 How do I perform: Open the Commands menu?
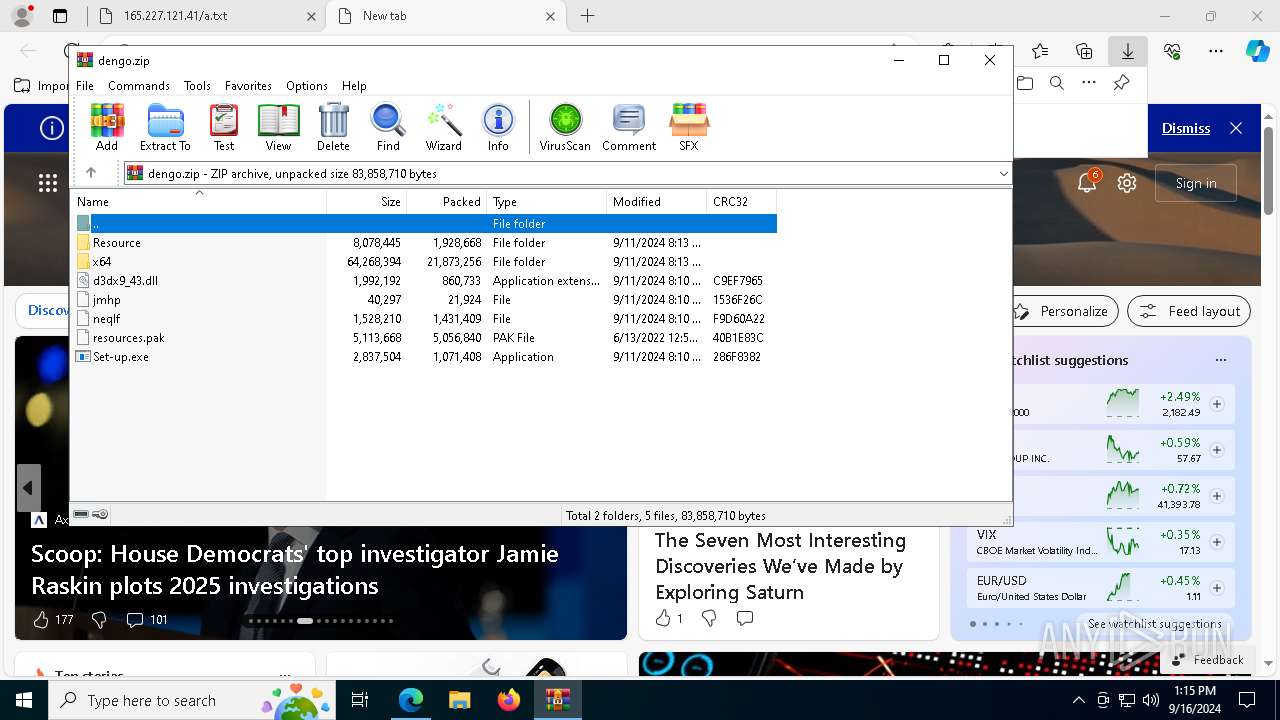[139, 86]
